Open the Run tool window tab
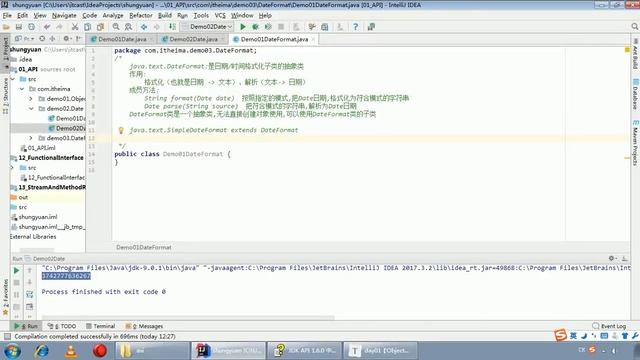 tap(26, 326)
